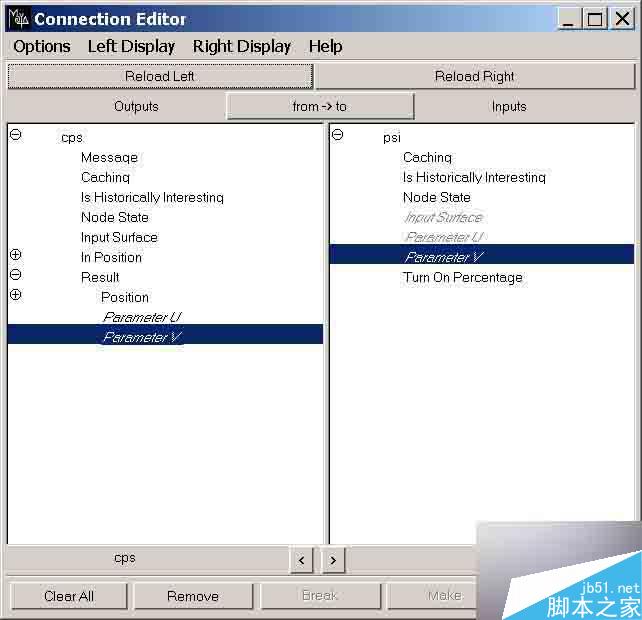Click the Reload Right button
The image size is (642, 620).
coord(475,76)
